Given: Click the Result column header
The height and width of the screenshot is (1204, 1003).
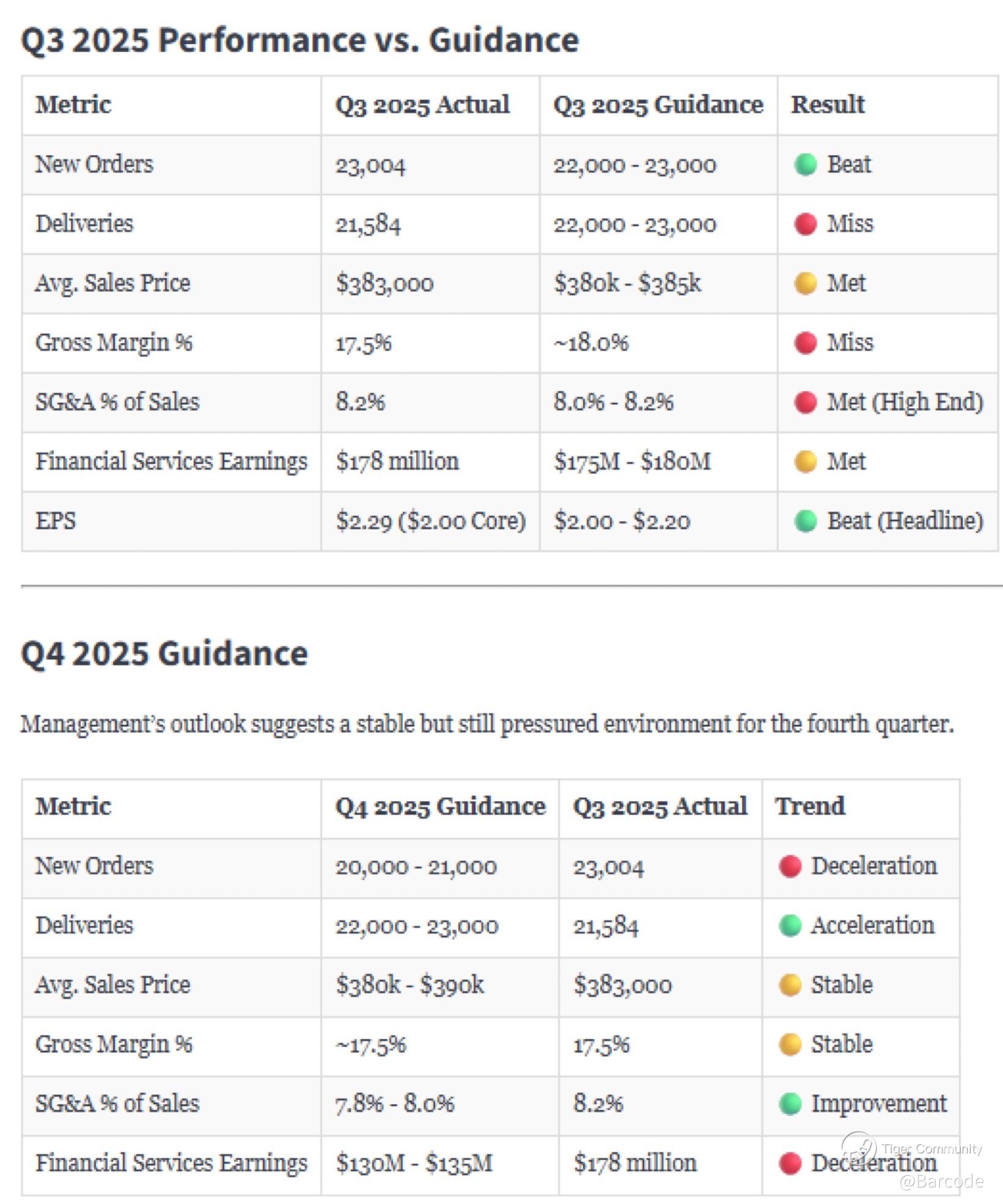Looking at the screenshot, I should pos(827,105).
